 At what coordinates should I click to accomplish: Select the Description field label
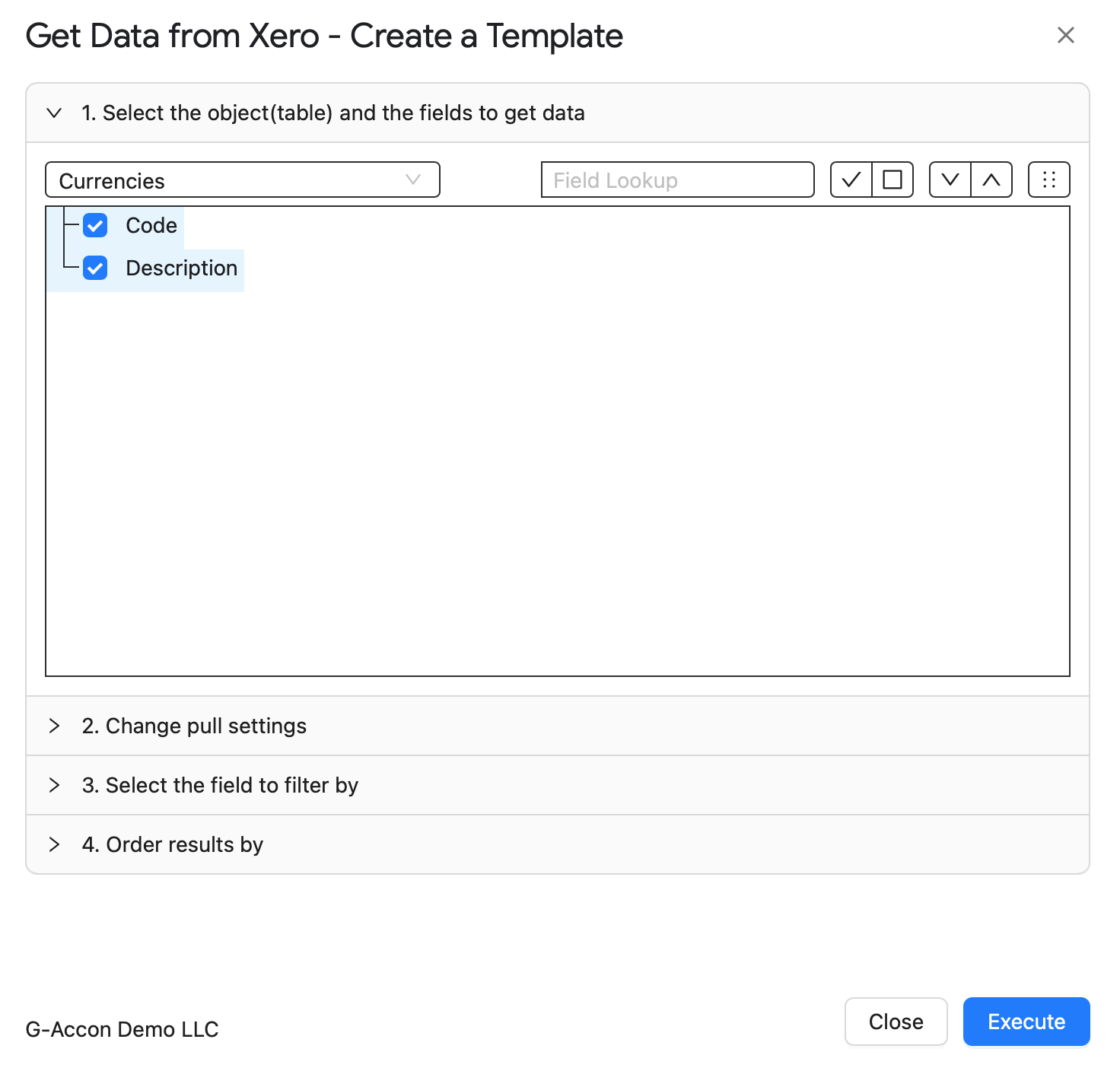pyautogui.click(x=182, y=268)
